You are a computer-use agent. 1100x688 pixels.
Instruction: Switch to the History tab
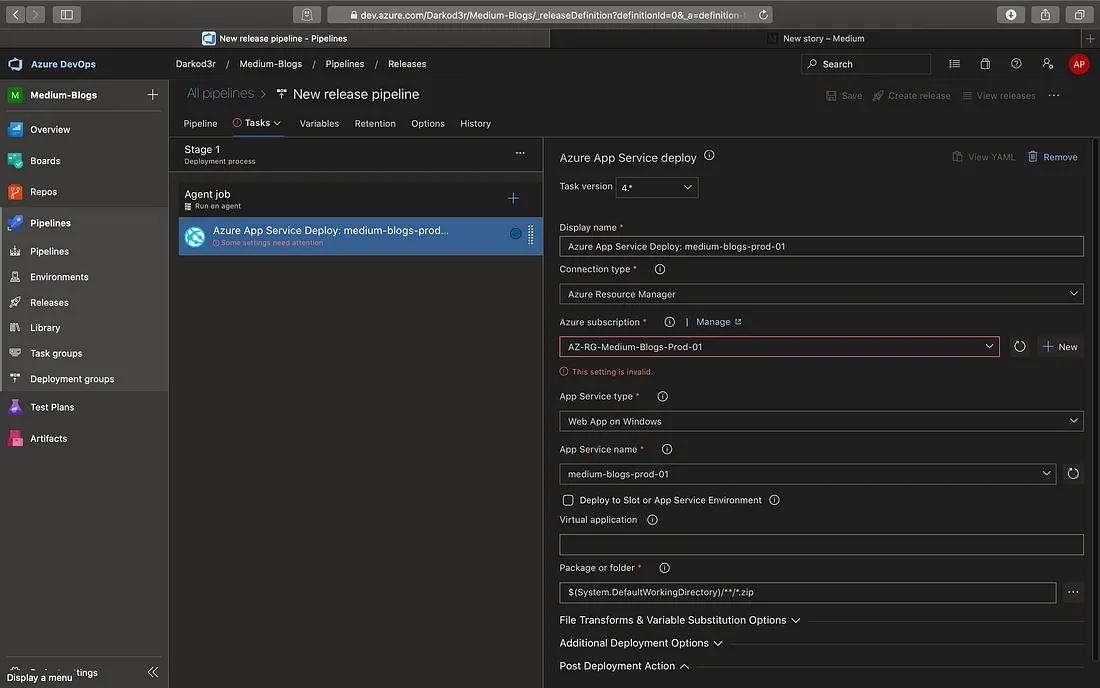click(475, 123)
